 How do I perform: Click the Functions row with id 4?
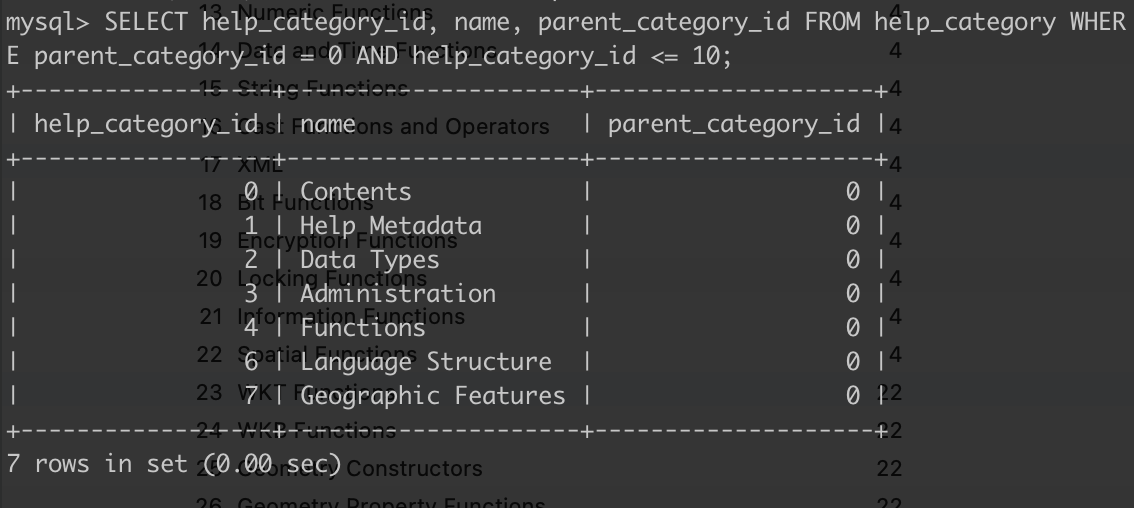click(x=348, y=327)
